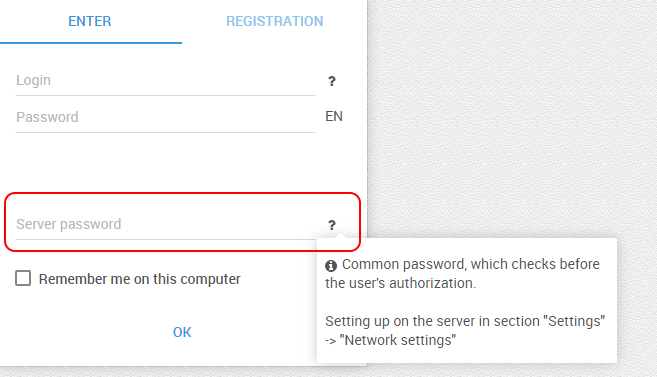
Task: Click the Server password help question mark
Action: pyautogui.click(x=331, y=225)
